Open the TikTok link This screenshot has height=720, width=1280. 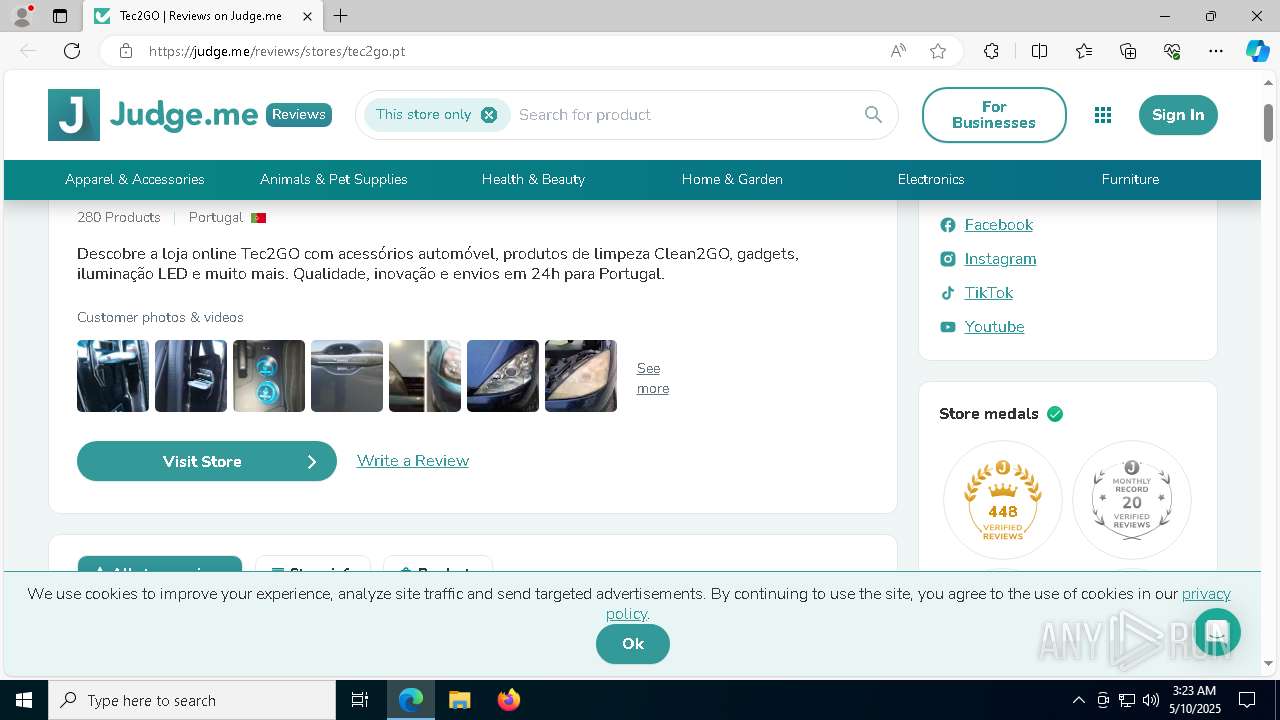pos(989,293)
